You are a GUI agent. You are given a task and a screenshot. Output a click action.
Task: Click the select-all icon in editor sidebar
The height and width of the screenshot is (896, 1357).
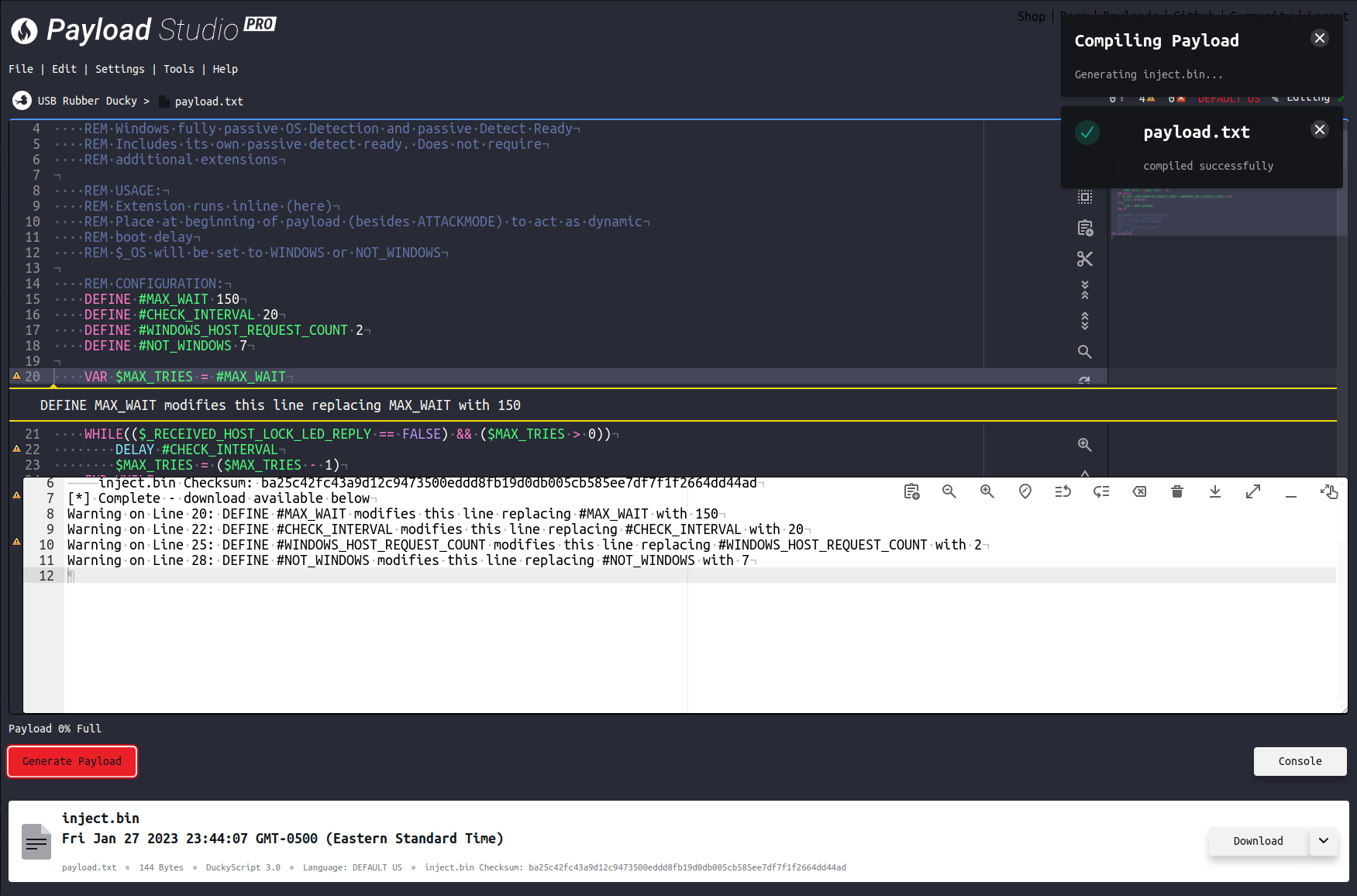coord(1085,197)
